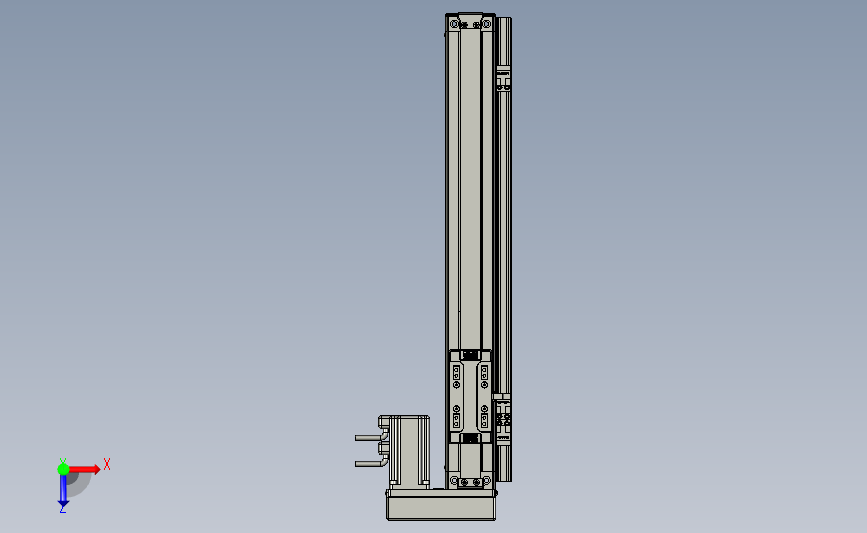
Task: Select the motor housing next to the rail
Action: (409, 452)
